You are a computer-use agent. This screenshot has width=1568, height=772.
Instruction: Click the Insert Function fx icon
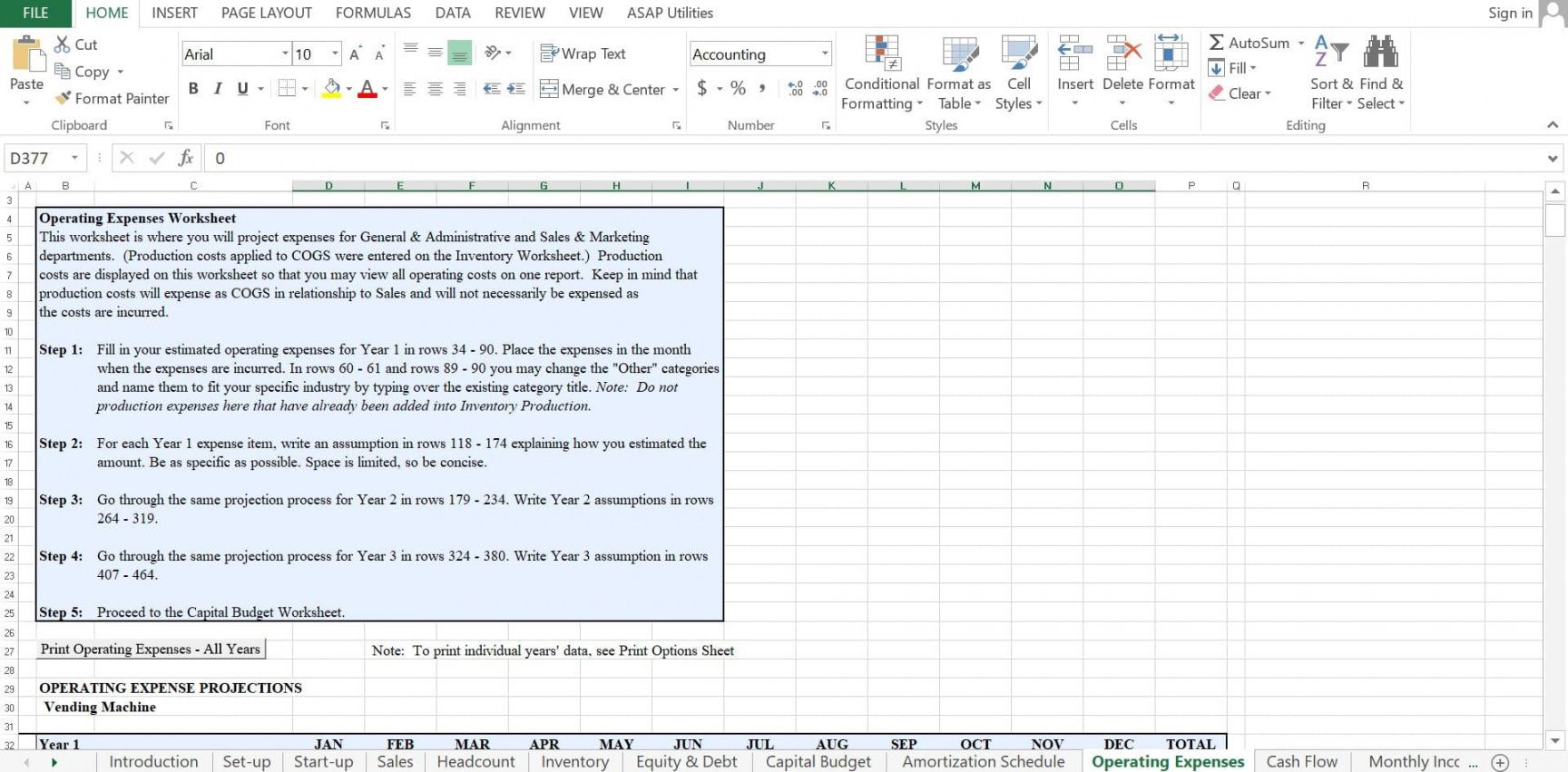(x=186, y=158)
